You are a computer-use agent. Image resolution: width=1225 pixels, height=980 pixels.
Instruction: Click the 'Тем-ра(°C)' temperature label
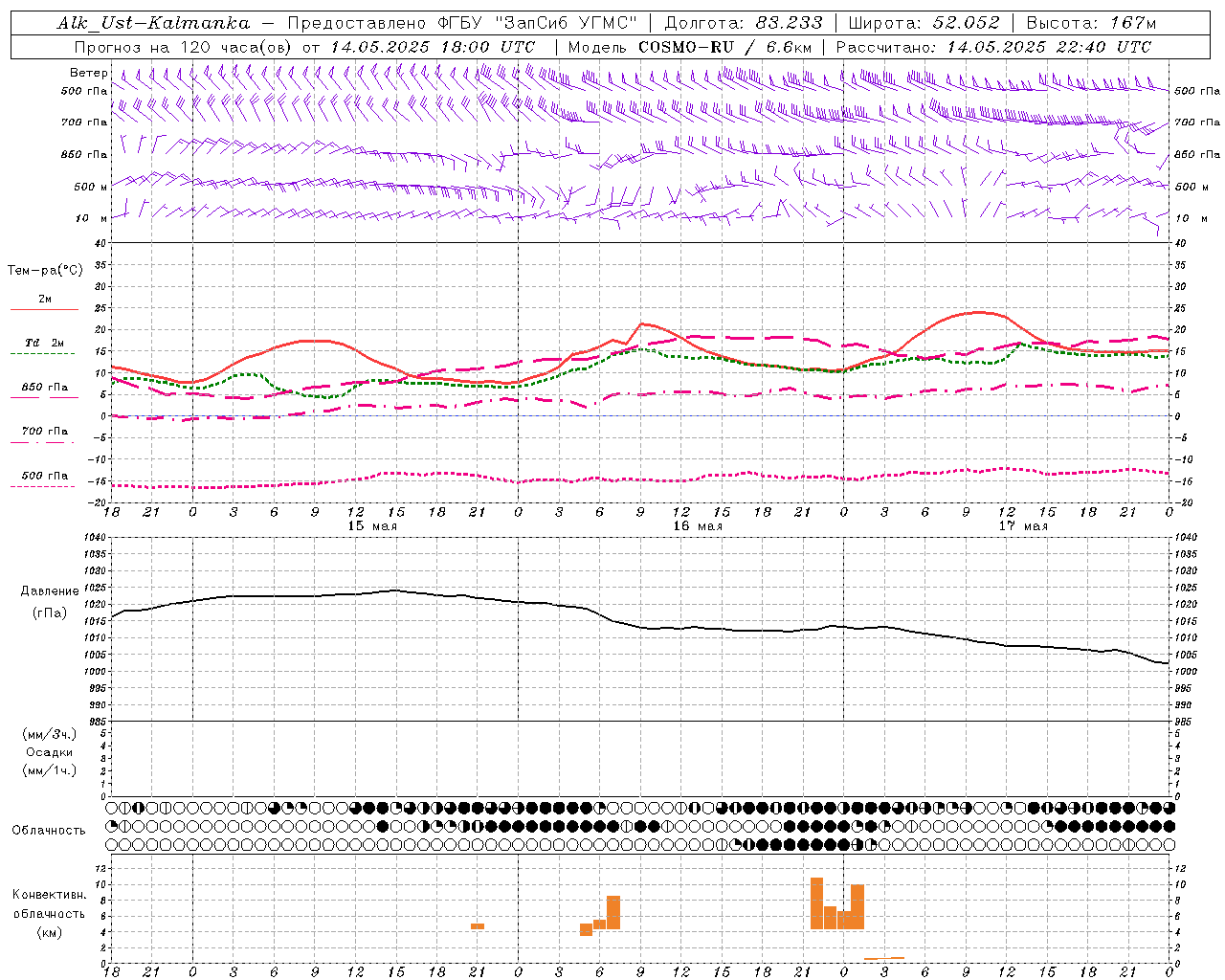click(x=45, y=271)
